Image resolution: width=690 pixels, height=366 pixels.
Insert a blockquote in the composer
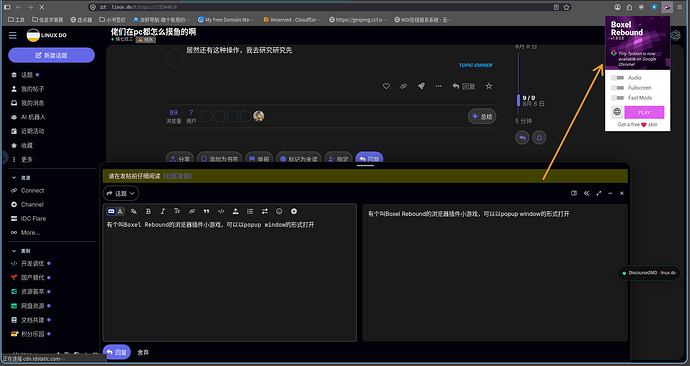click(206, 212)
